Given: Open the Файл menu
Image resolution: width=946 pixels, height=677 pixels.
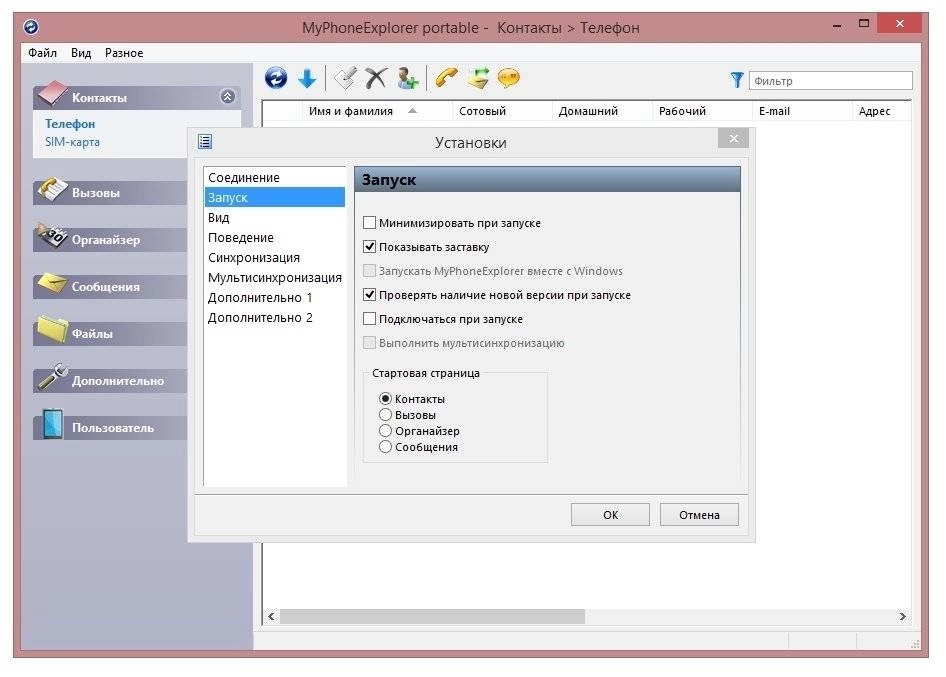Looking at the screenshot, I should 42,52.
